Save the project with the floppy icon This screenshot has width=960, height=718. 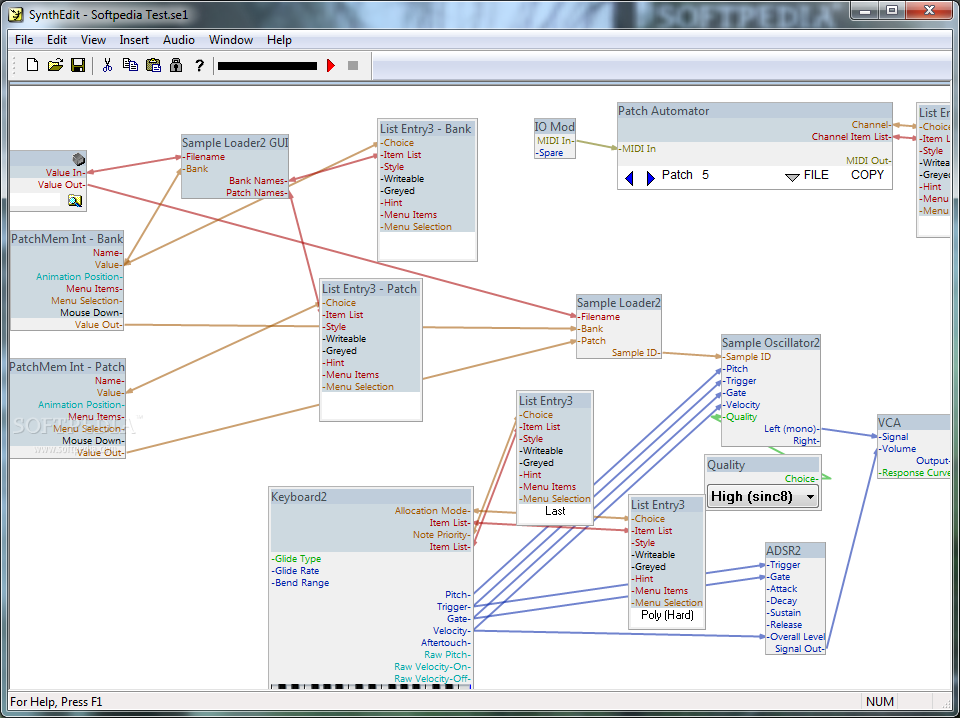click(x=78, y=65)
